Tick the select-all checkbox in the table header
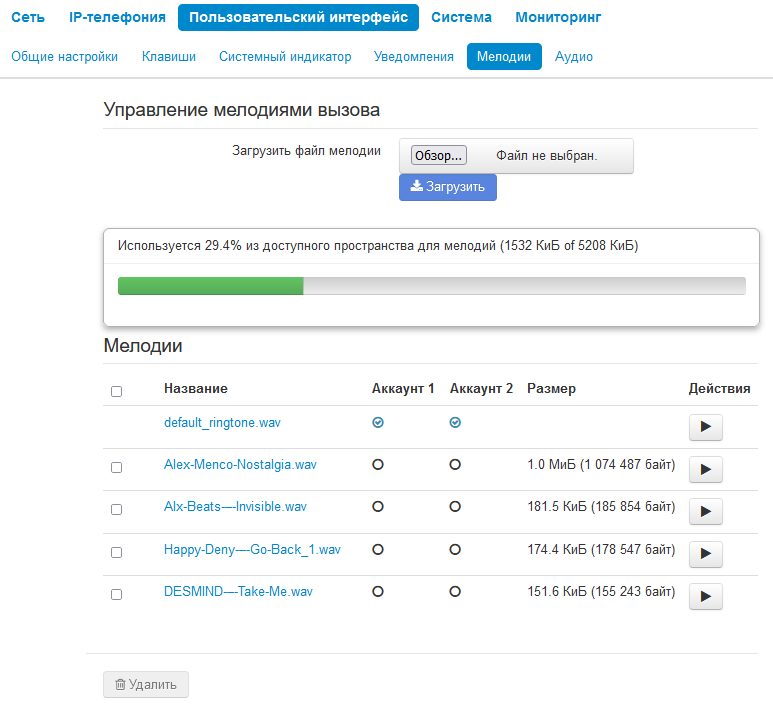The width and height of the screenshot is (773, 709). pos(116,391)
